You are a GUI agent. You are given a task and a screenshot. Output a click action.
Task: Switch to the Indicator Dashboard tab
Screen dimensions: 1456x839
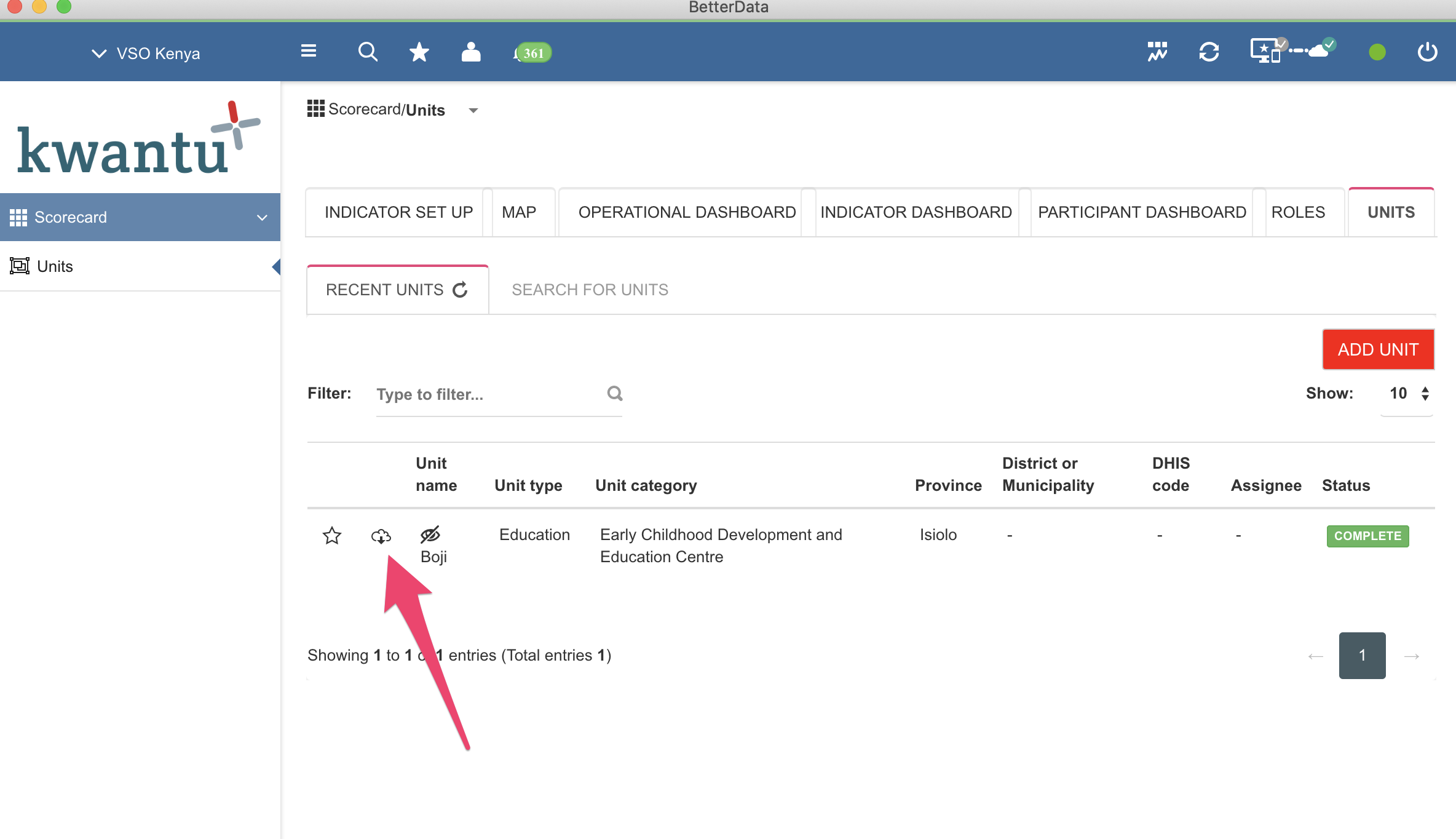point(916,212)
